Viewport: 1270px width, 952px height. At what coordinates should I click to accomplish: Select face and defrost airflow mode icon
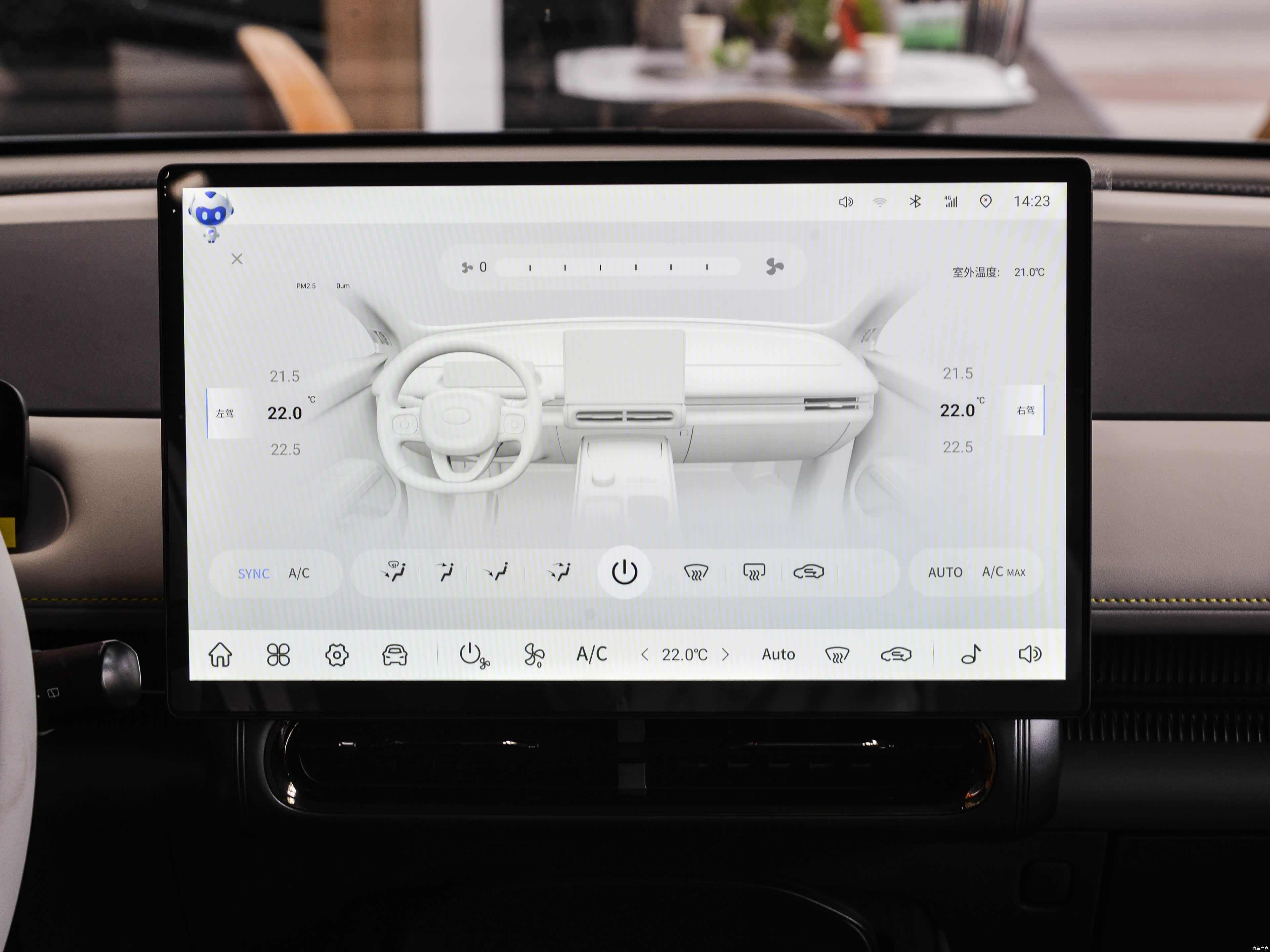pos(394,571)
